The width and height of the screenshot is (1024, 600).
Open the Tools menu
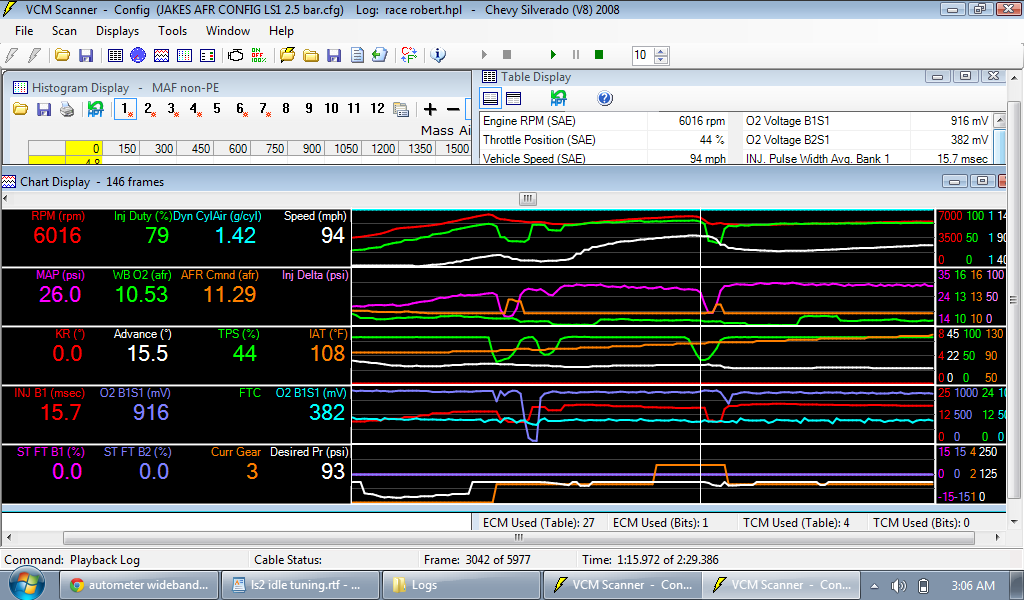tap(172, 31)
